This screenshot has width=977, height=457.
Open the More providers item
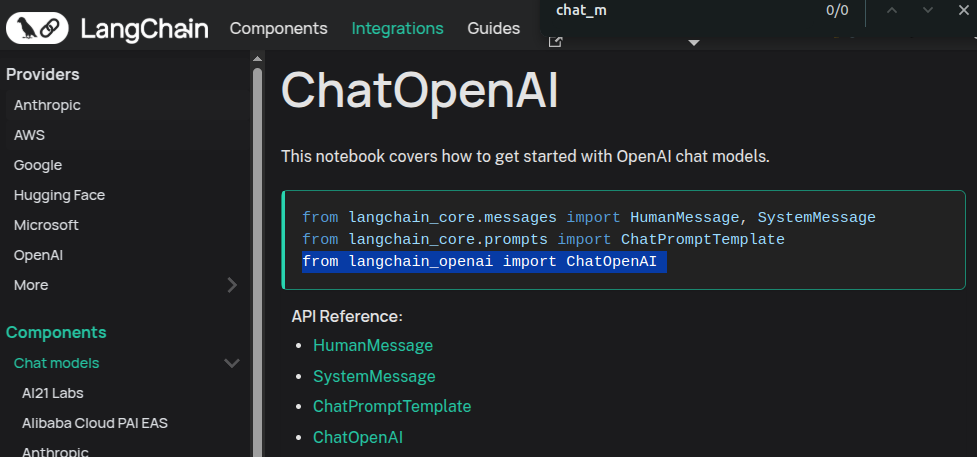(31, 285)
